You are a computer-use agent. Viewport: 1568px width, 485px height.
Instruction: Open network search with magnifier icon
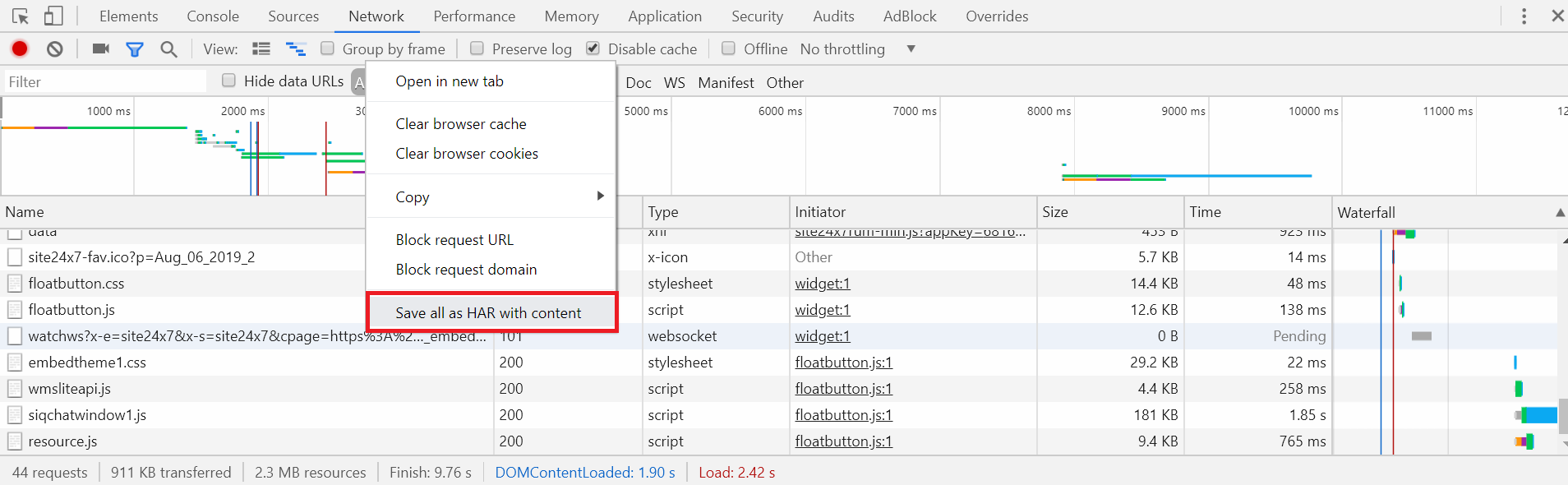pos(168,49)
